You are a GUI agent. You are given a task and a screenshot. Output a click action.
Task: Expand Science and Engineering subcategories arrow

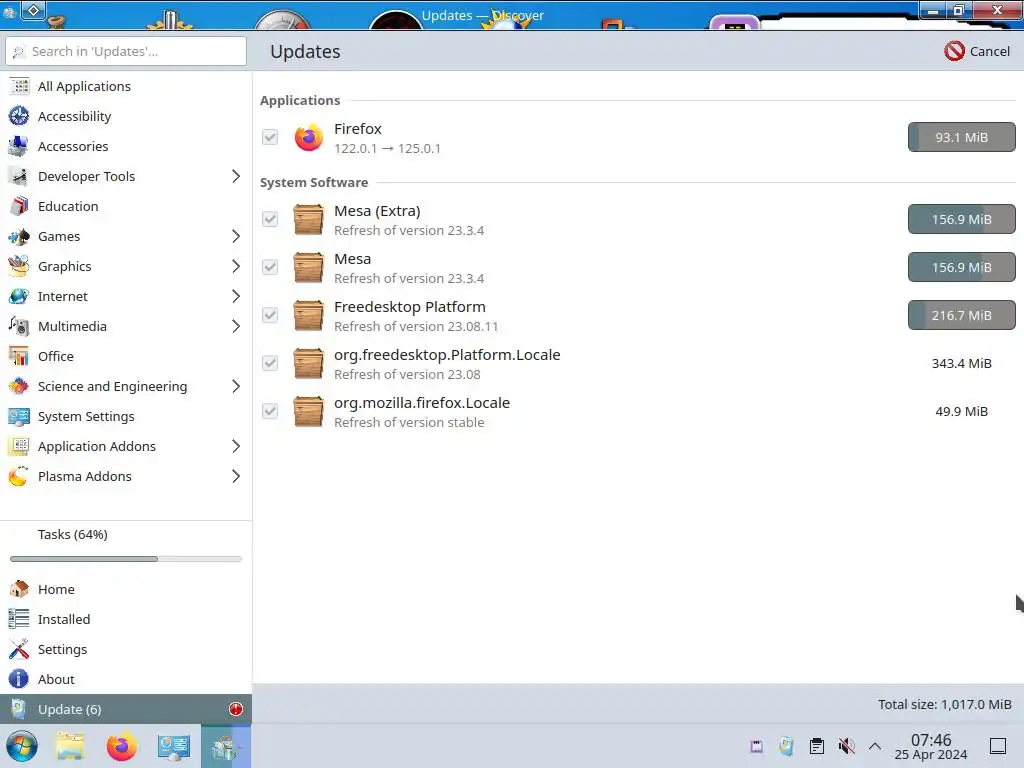tap(236, 387)
